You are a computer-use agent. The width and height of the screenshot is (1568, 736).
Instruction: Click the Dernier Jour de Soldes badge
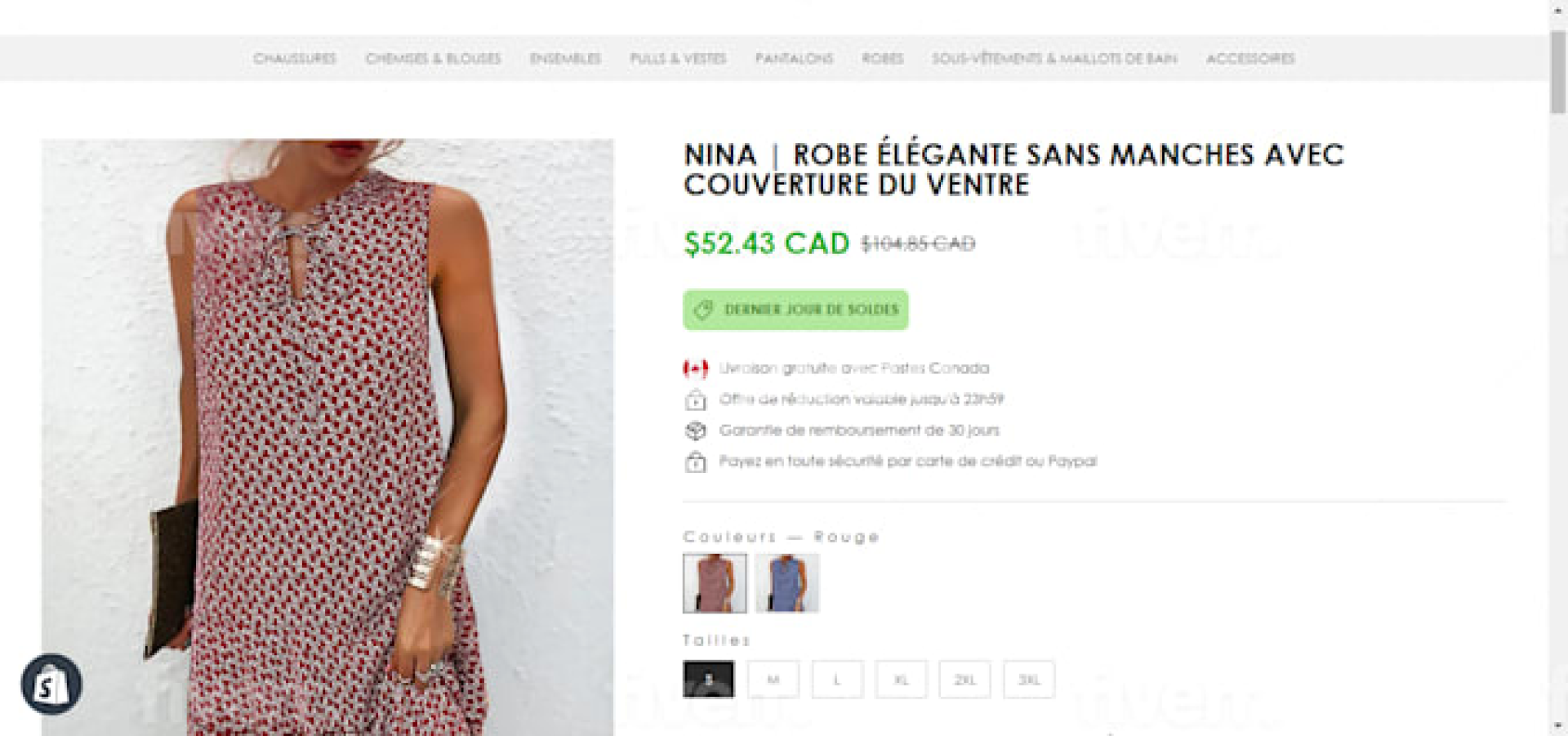coord(795,310)
